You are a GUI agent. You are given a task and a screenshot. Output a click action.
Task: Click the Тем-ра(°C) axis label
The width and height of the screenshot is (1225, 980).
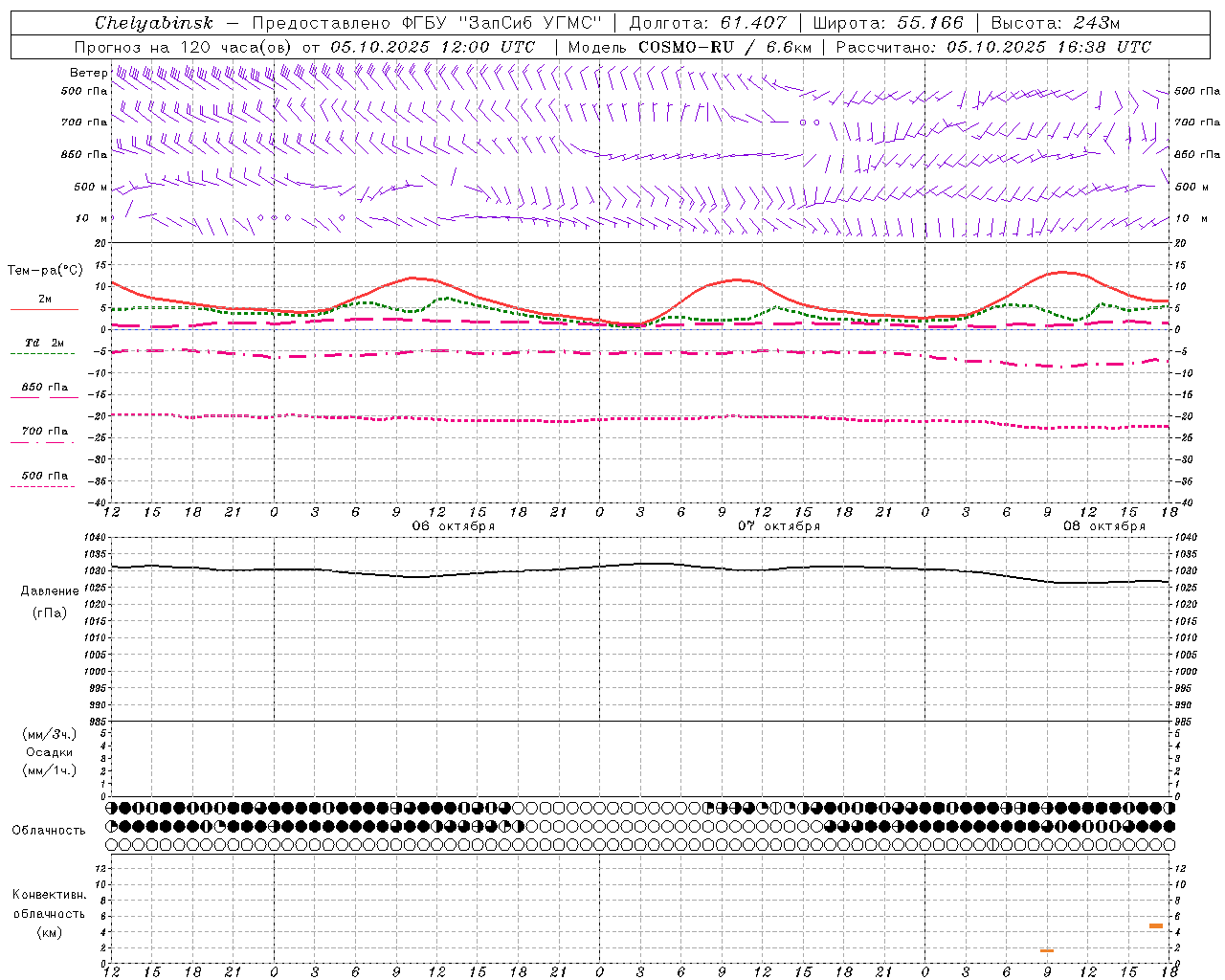coord(45,271)
